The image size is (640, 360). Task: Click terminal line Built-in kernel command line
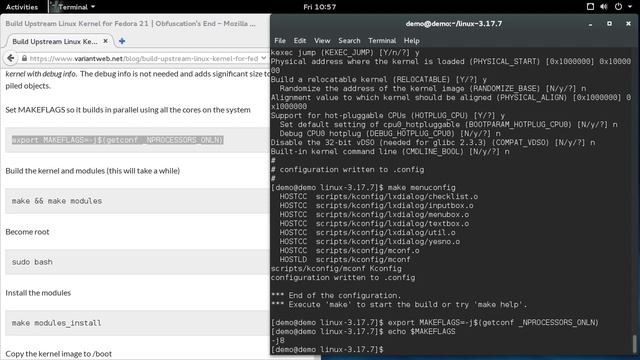[x=390, y=151]
